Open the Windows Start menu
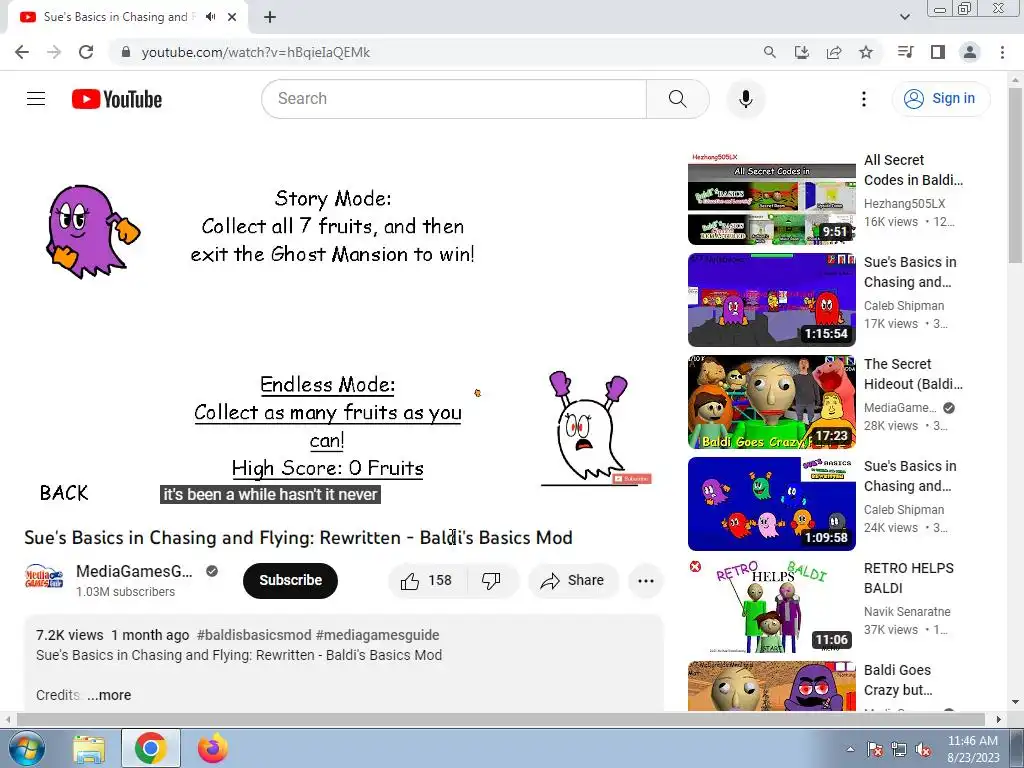1024x768 pixels. [27, 748]
